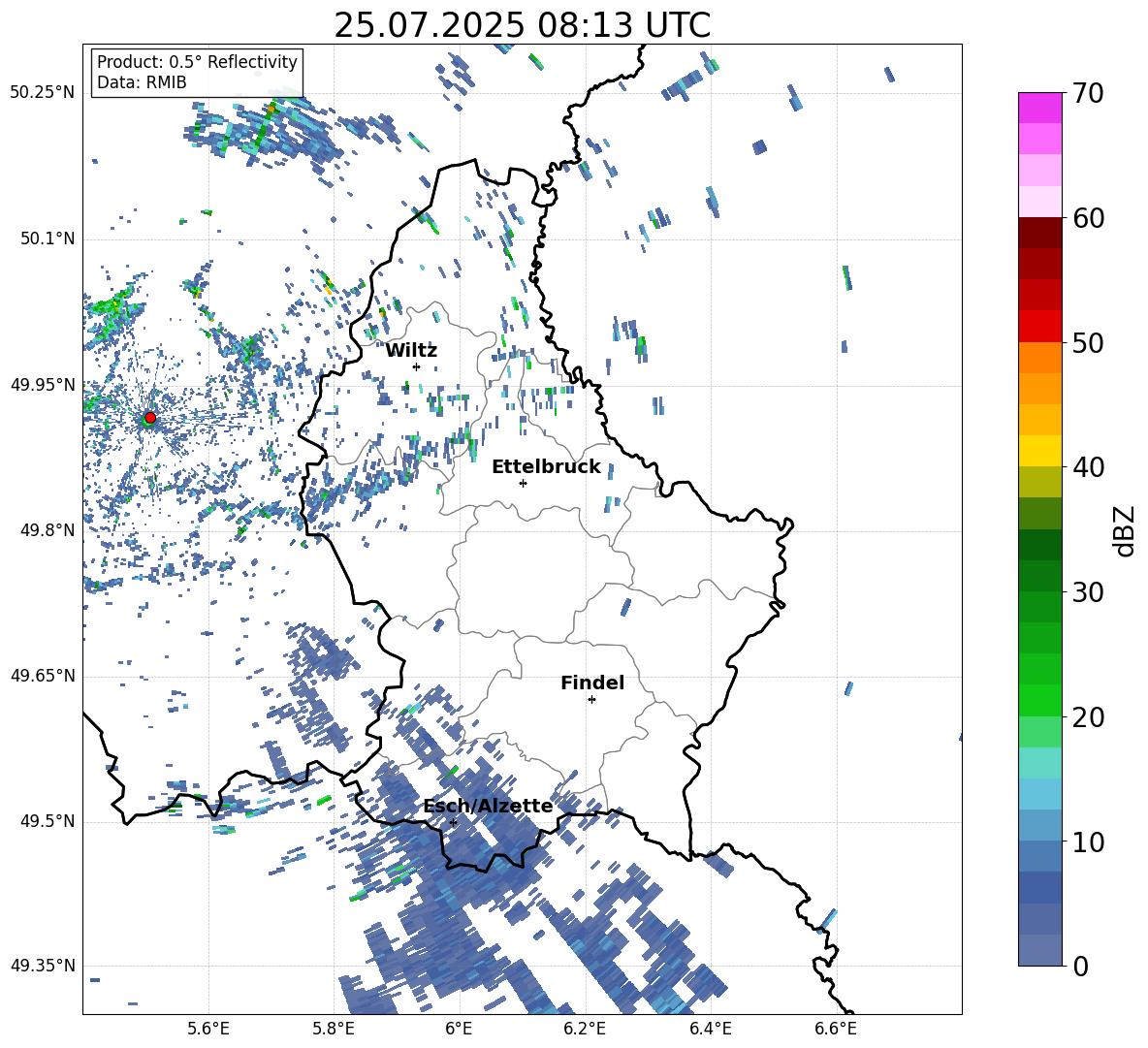Viewport: 1148px width, 1048px height.
Task: Click the 'Data: RMIB' label
Action: (142, 82)
